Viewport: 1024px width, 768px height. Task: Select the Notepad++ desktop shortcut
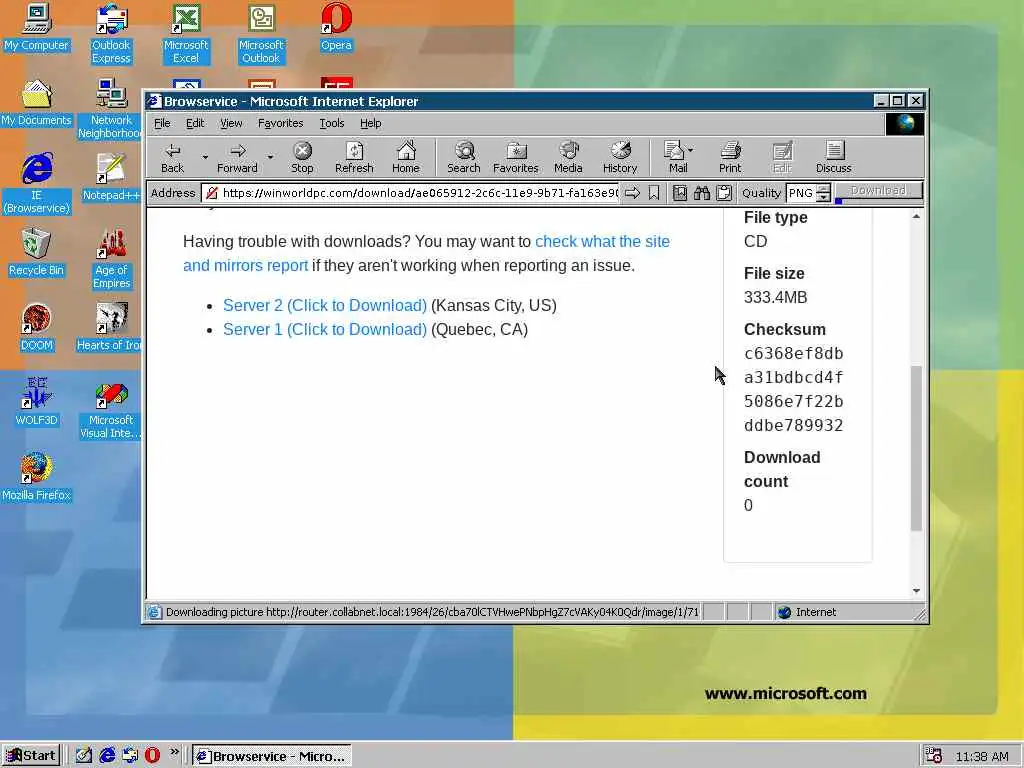tap(112, 176)
